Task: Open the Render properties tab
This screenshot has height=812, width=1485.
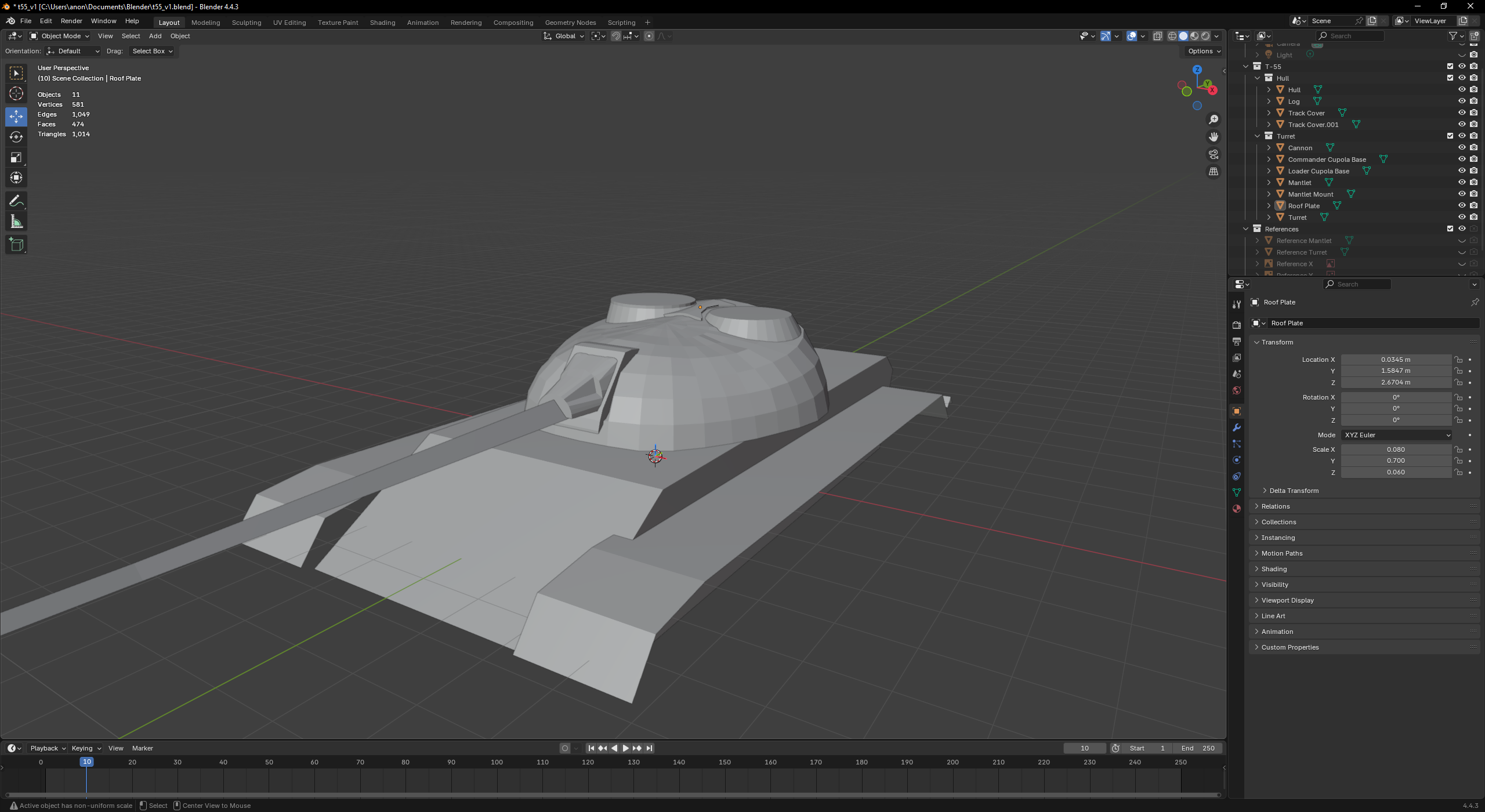Action: pos(1237,325)
